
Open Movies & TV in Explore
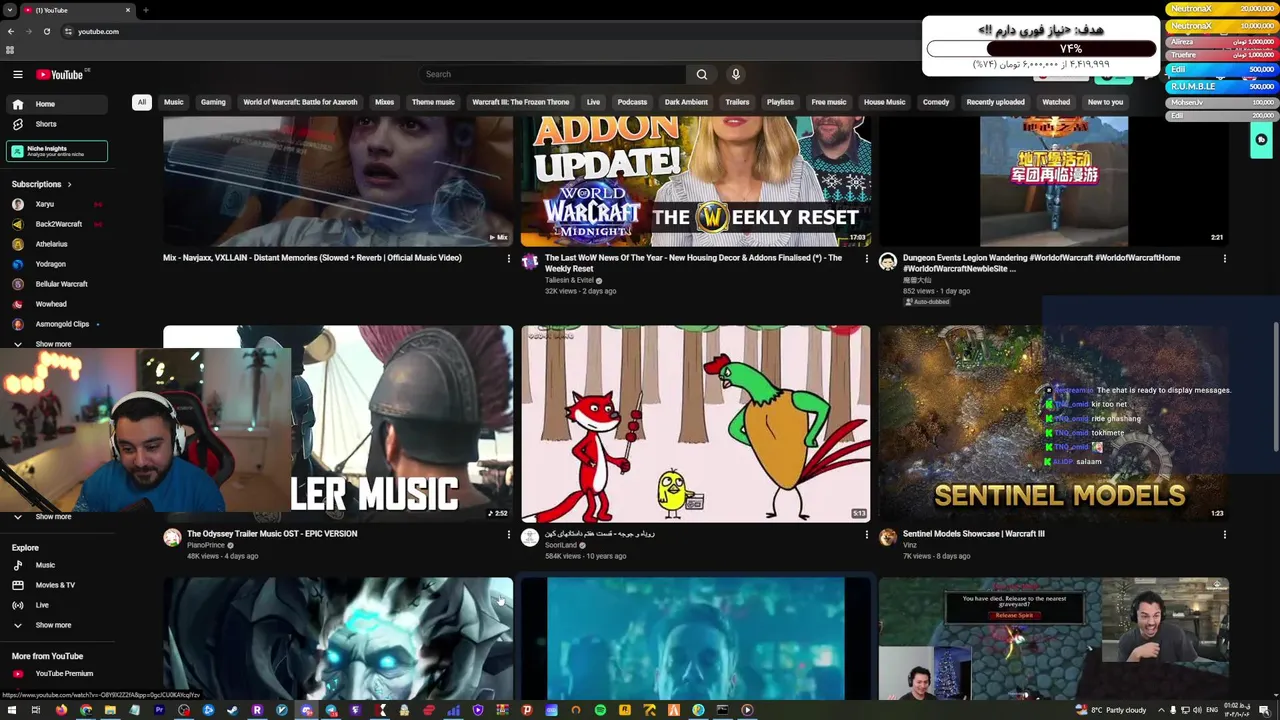click(x=57, y=585)
